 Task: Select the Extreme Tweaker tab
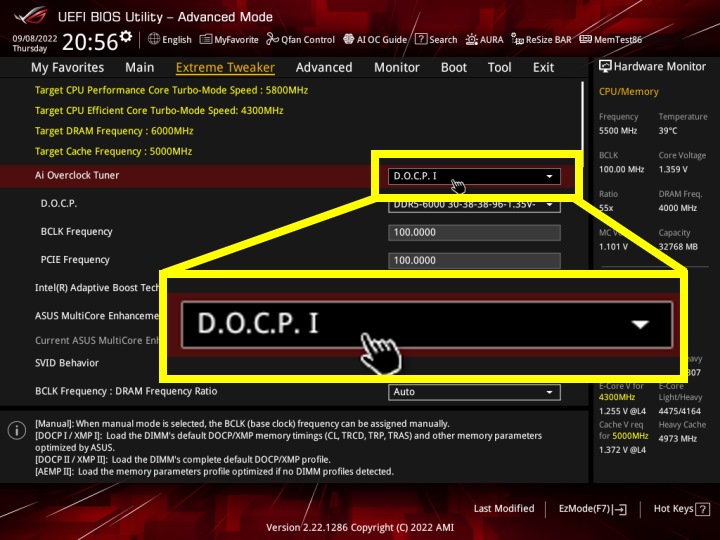pyautogui.click(x=225, y=68)
